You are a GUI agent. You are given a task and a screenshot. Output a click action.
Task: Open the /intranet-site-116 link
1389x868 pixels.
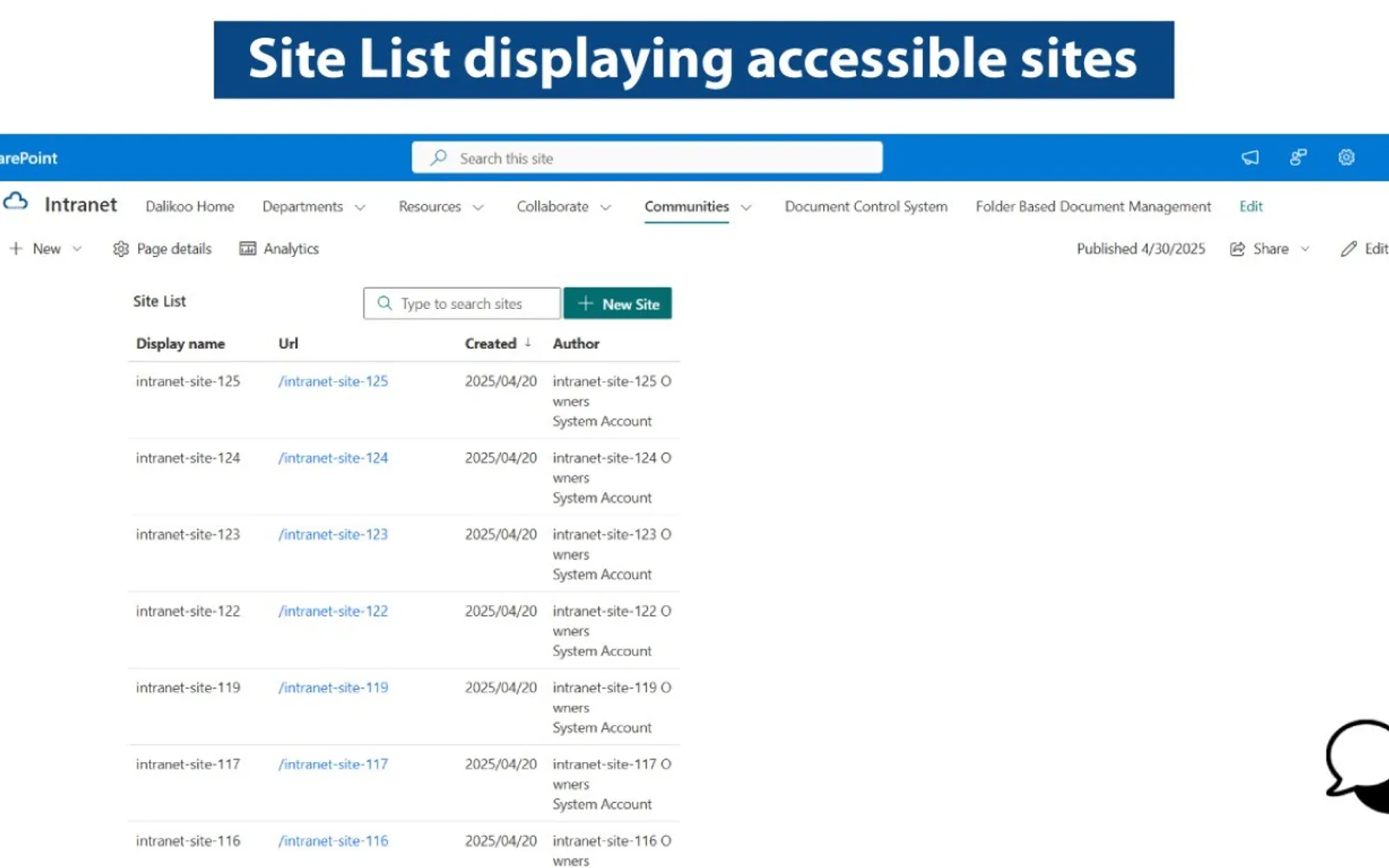(333, 841)
